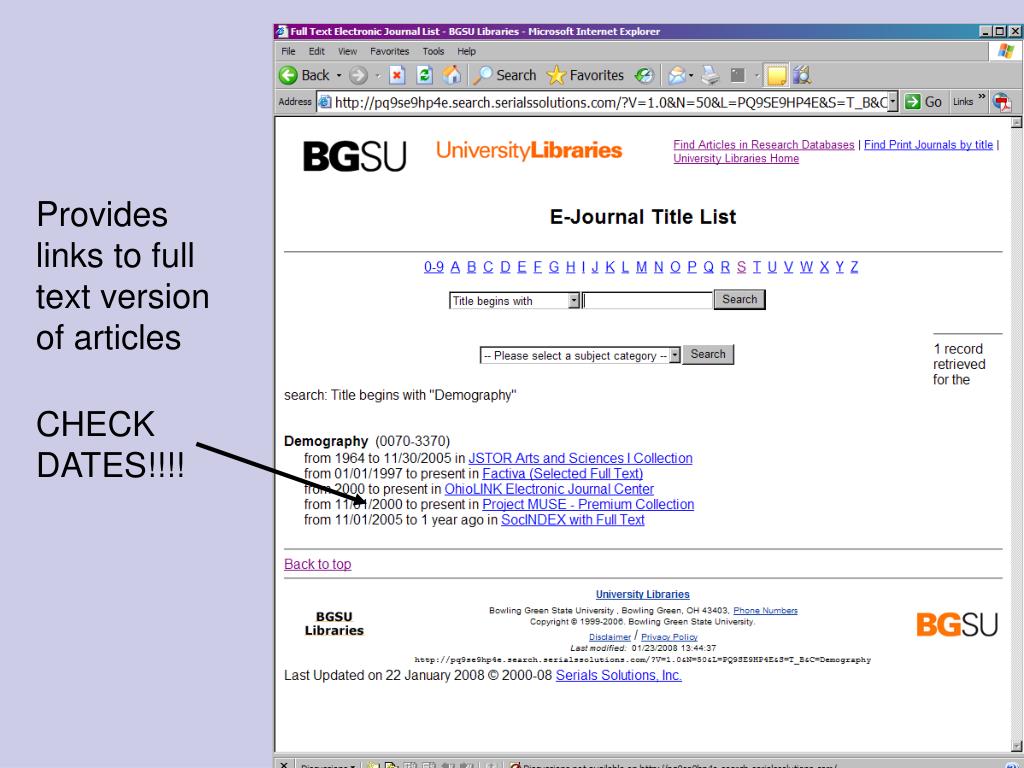Click Search button next to subject category
The width and height of the screenshot is (1024, 768).
(x=708, y=355)
